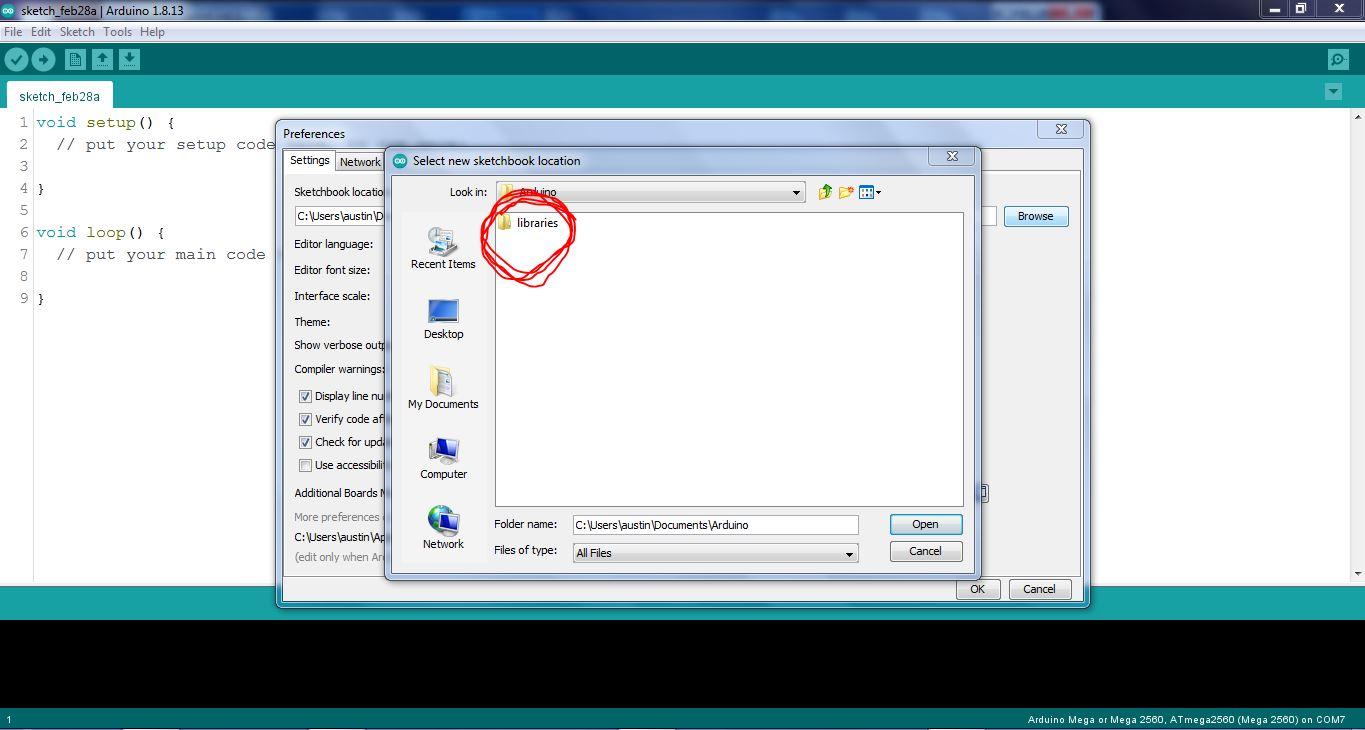Screen dimensions: 1365x730
Task: Restore down the Arduino main window
Action: [1301, 9]
